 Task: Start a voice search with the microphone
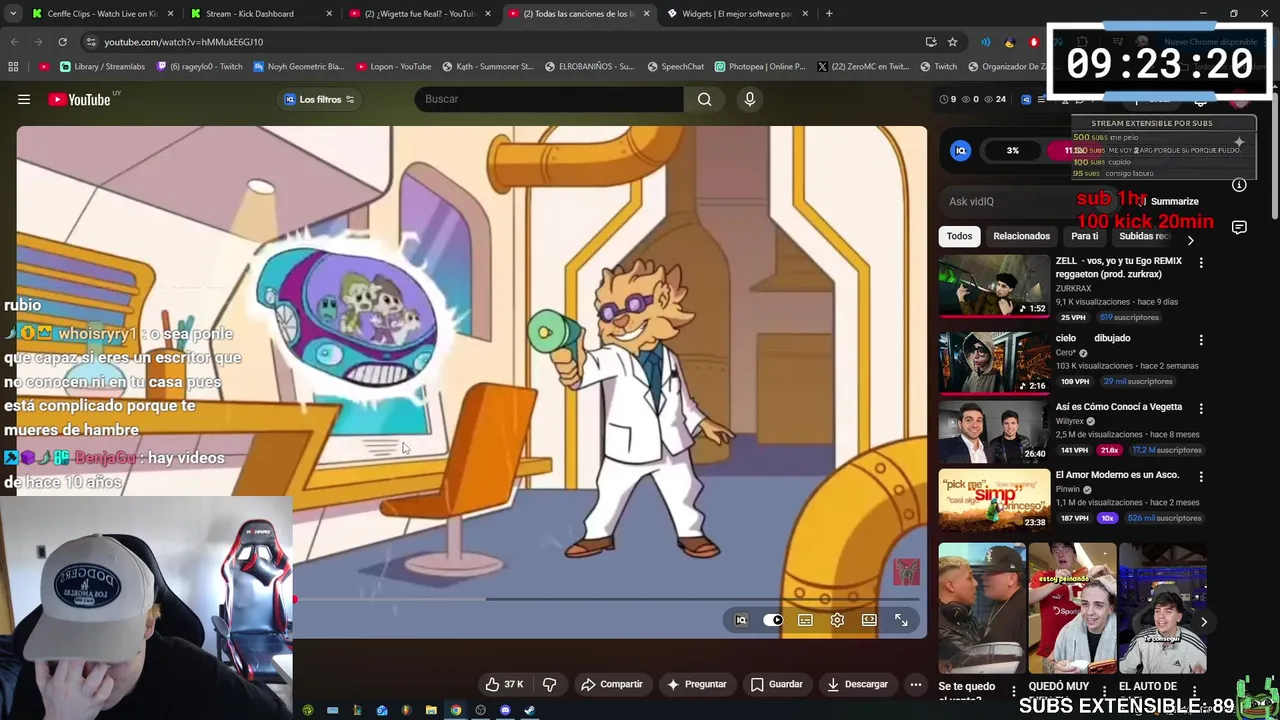tap(749, 99)
